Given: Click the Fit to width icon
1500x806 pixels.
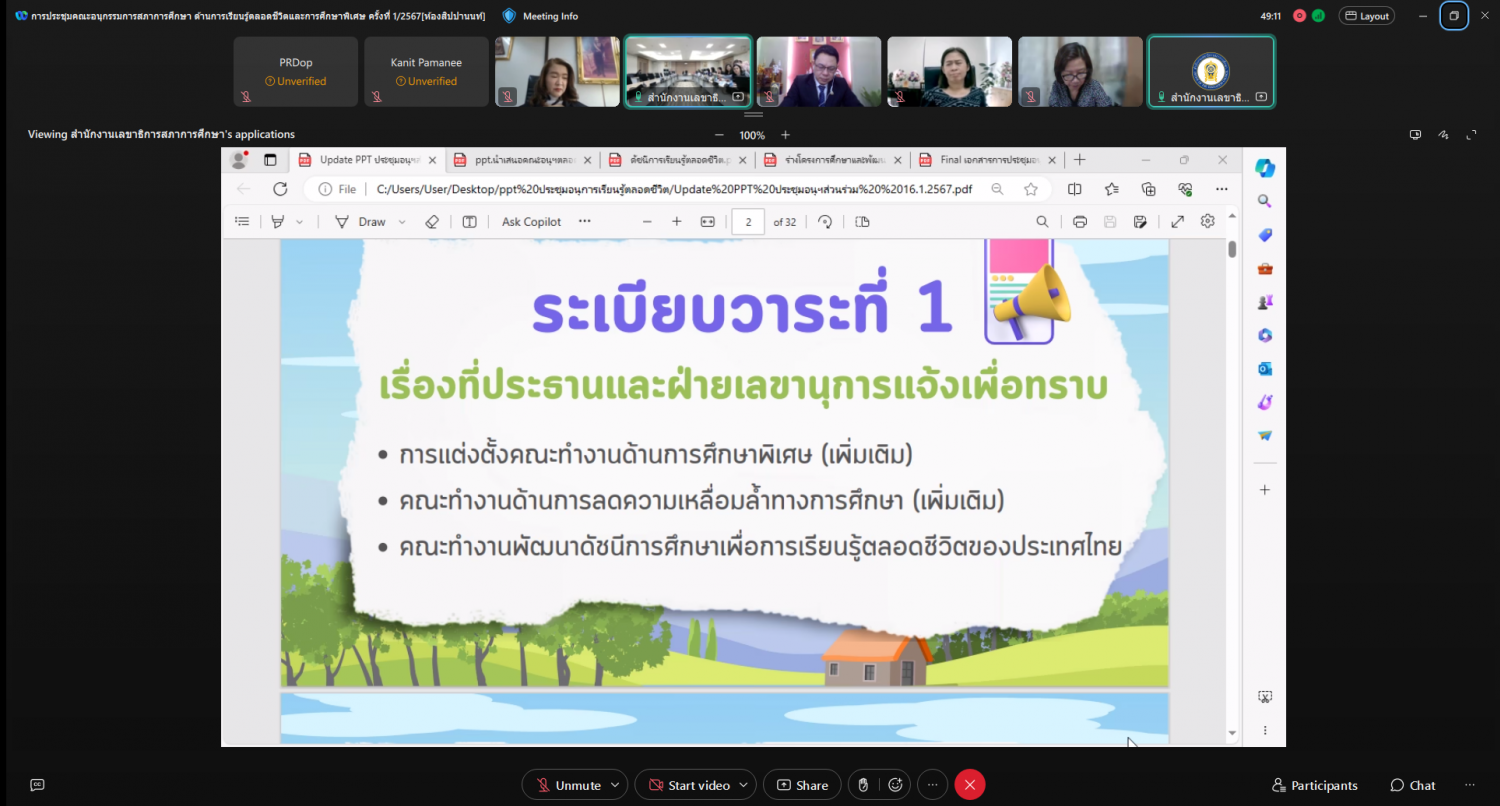Looking at the screenshot, I should [x=708, y=222].
